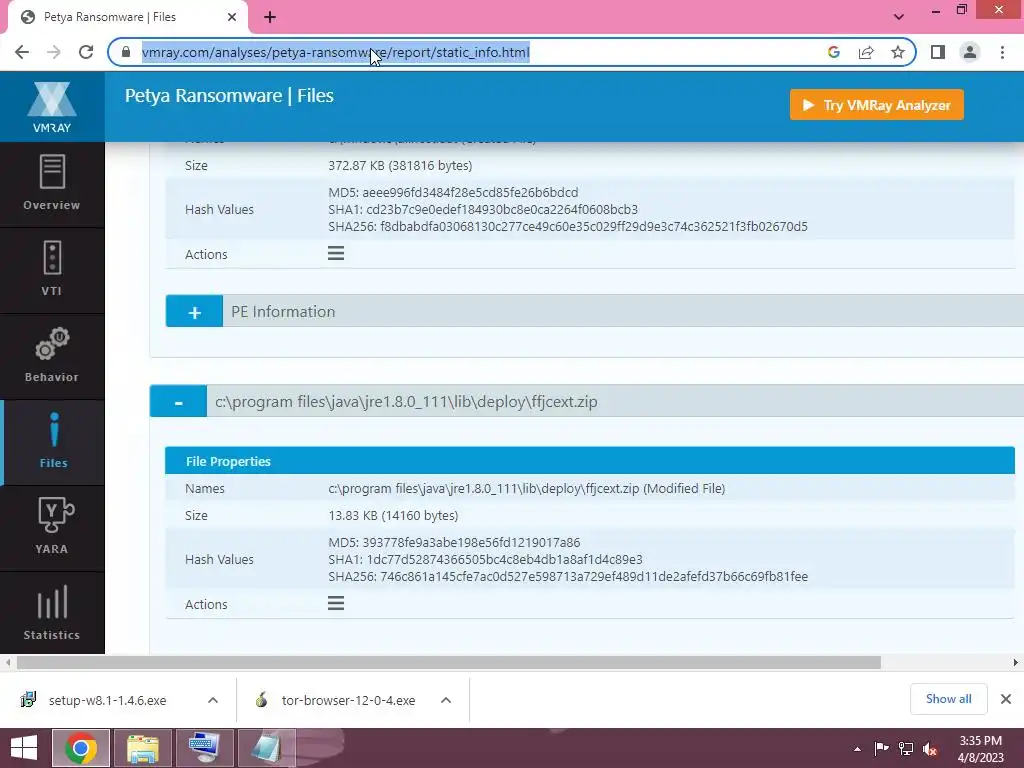Open the clock showing 3:35 PM

tap(980, 749)
